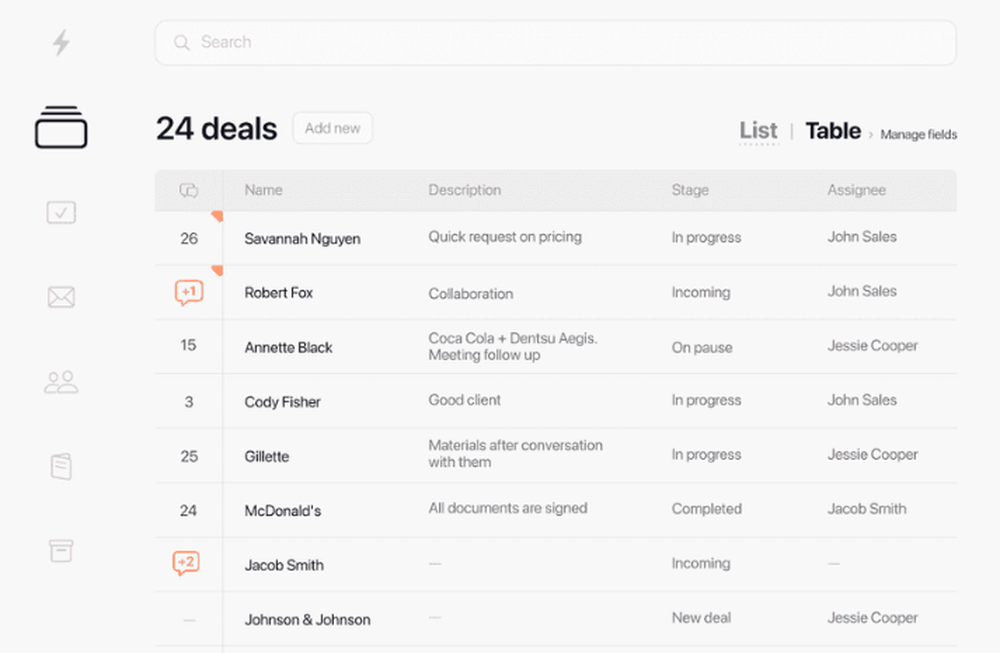Sort by the Name column header
Image resolution: width=1000 pixels, height=653 pixels.
click(x=263, y=190)
